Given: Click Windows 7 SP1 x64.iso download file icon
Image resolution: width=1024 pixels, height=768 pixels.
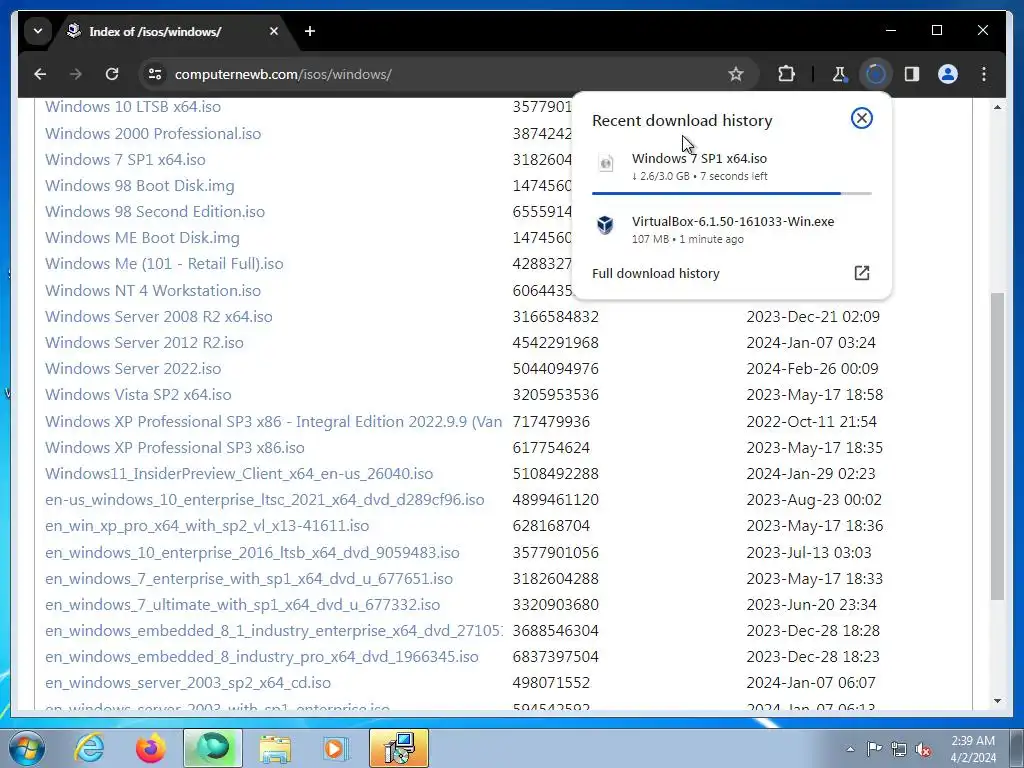Looking at the screenshot, I should pos(605,163).
